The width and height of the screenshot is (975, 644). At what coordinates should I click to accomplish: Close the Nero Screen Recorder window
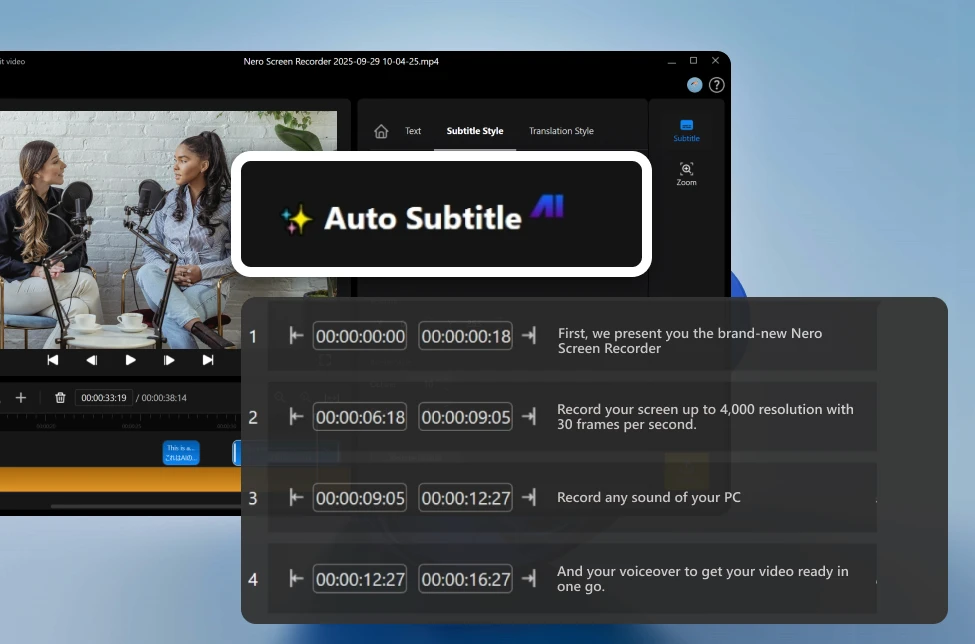pos(715,61)
